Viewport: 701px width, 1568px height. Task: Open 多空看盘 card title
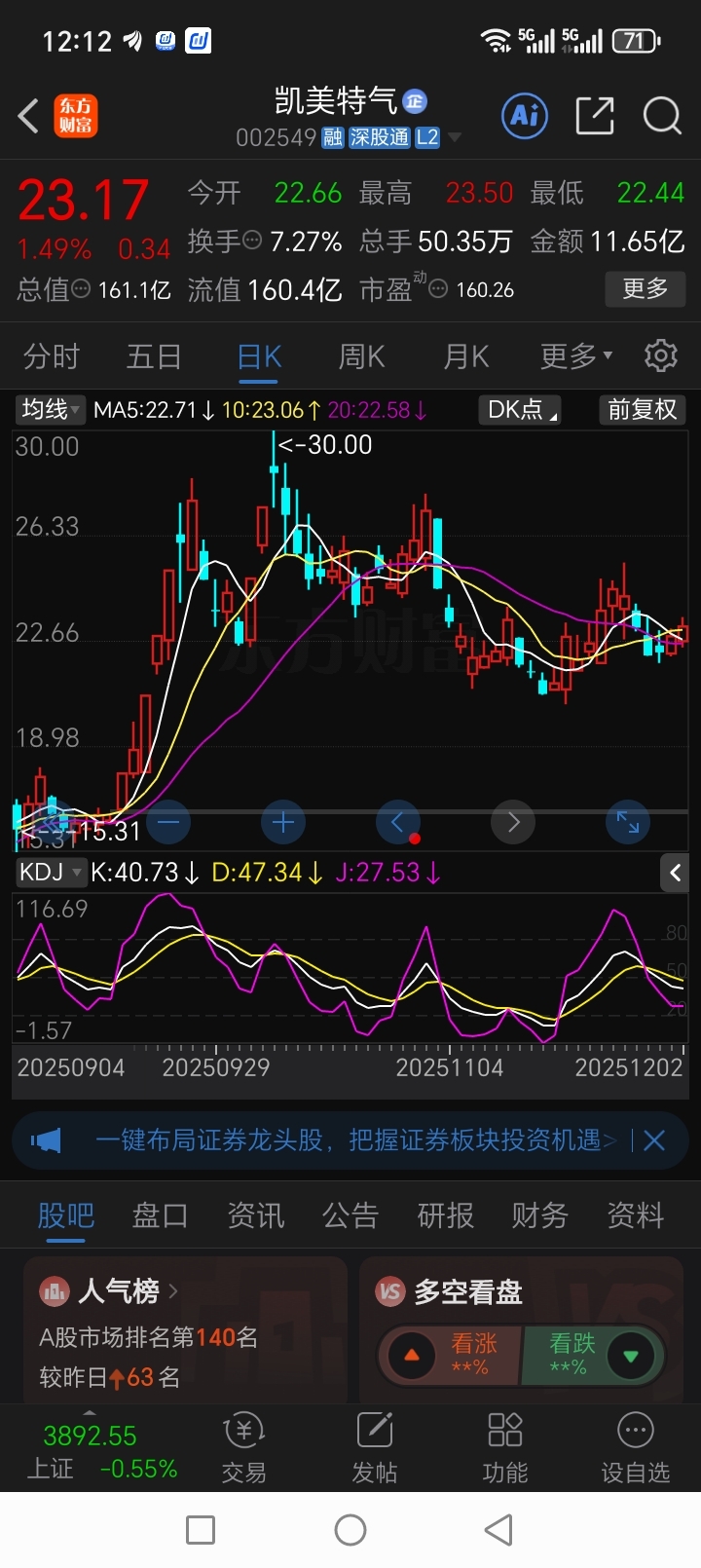468,1291
